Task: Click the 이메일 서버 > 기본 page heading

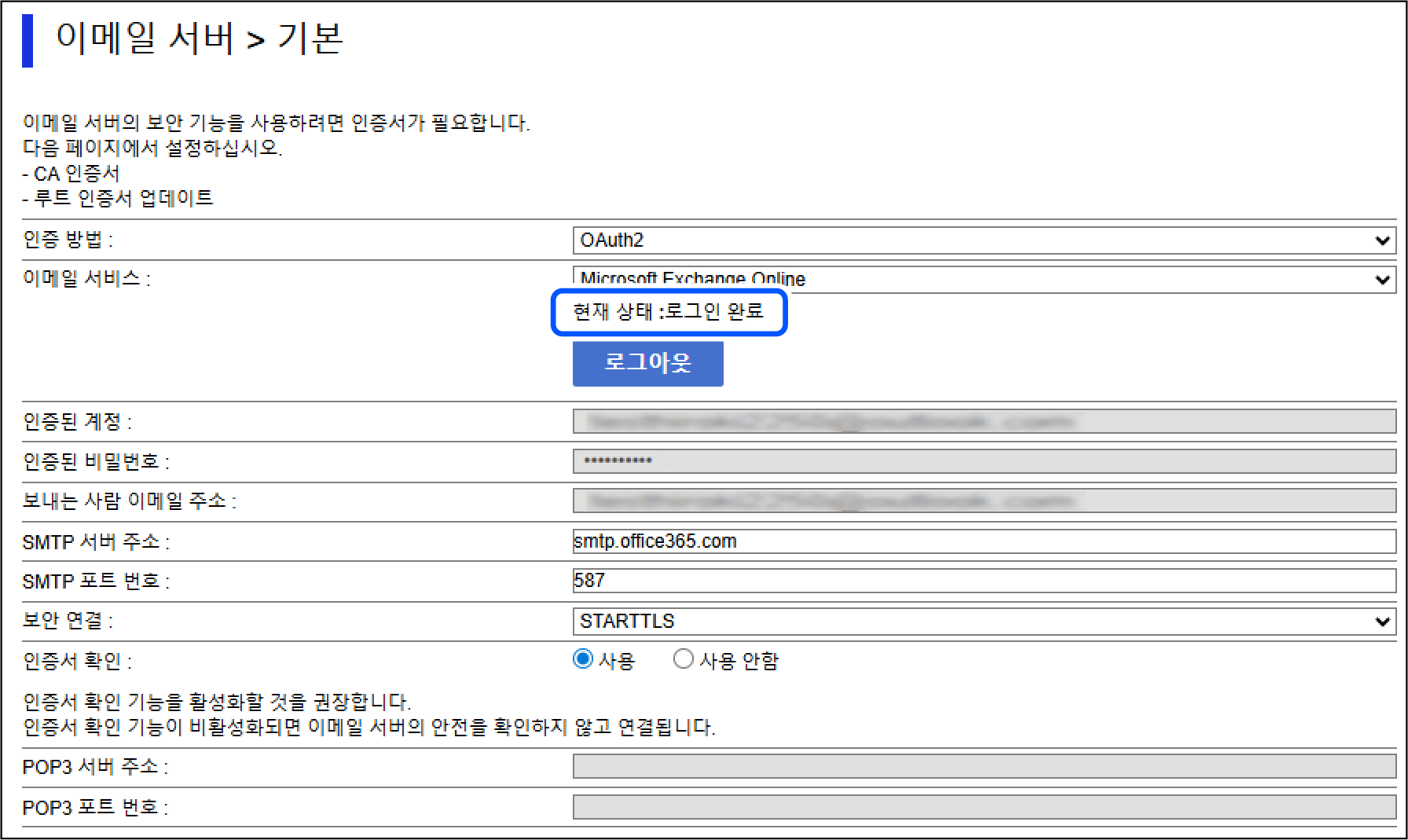Action: 200,39
